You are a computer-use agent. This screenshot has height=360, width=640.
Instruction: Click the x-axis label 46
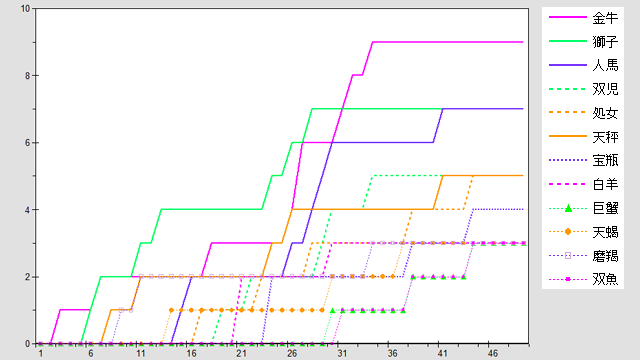(x=493, y=353)
